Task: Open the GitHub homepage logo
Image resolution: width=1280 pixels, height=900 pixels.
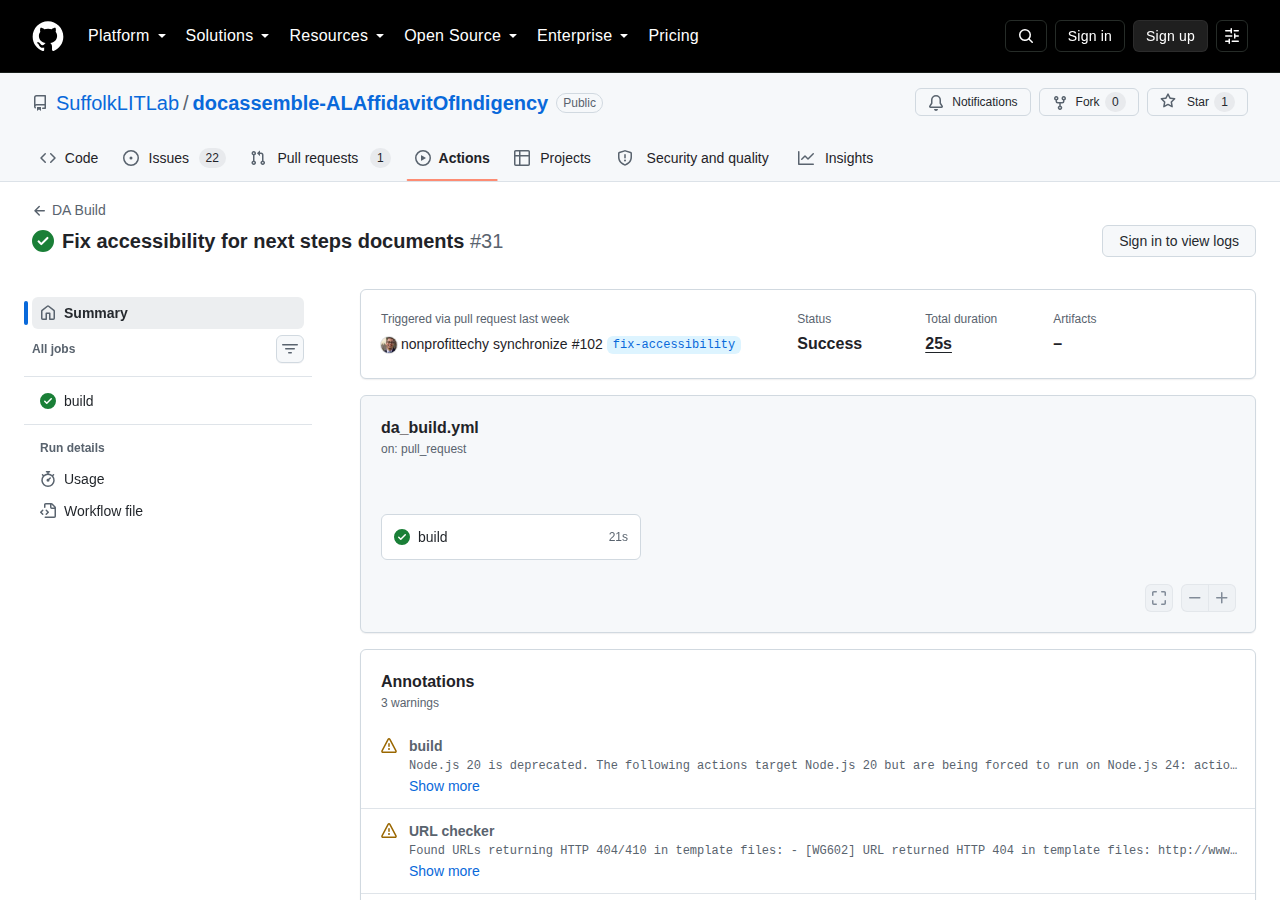Action: point(48,36)
